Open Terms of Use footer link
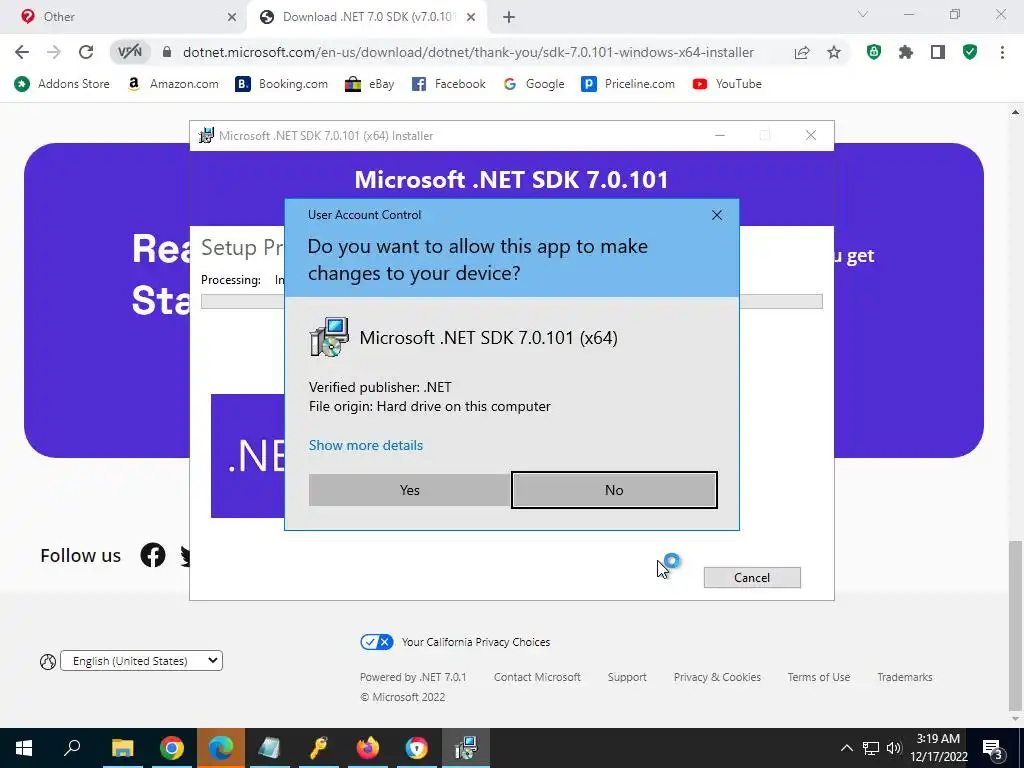1024x768 pixels. 819,677
